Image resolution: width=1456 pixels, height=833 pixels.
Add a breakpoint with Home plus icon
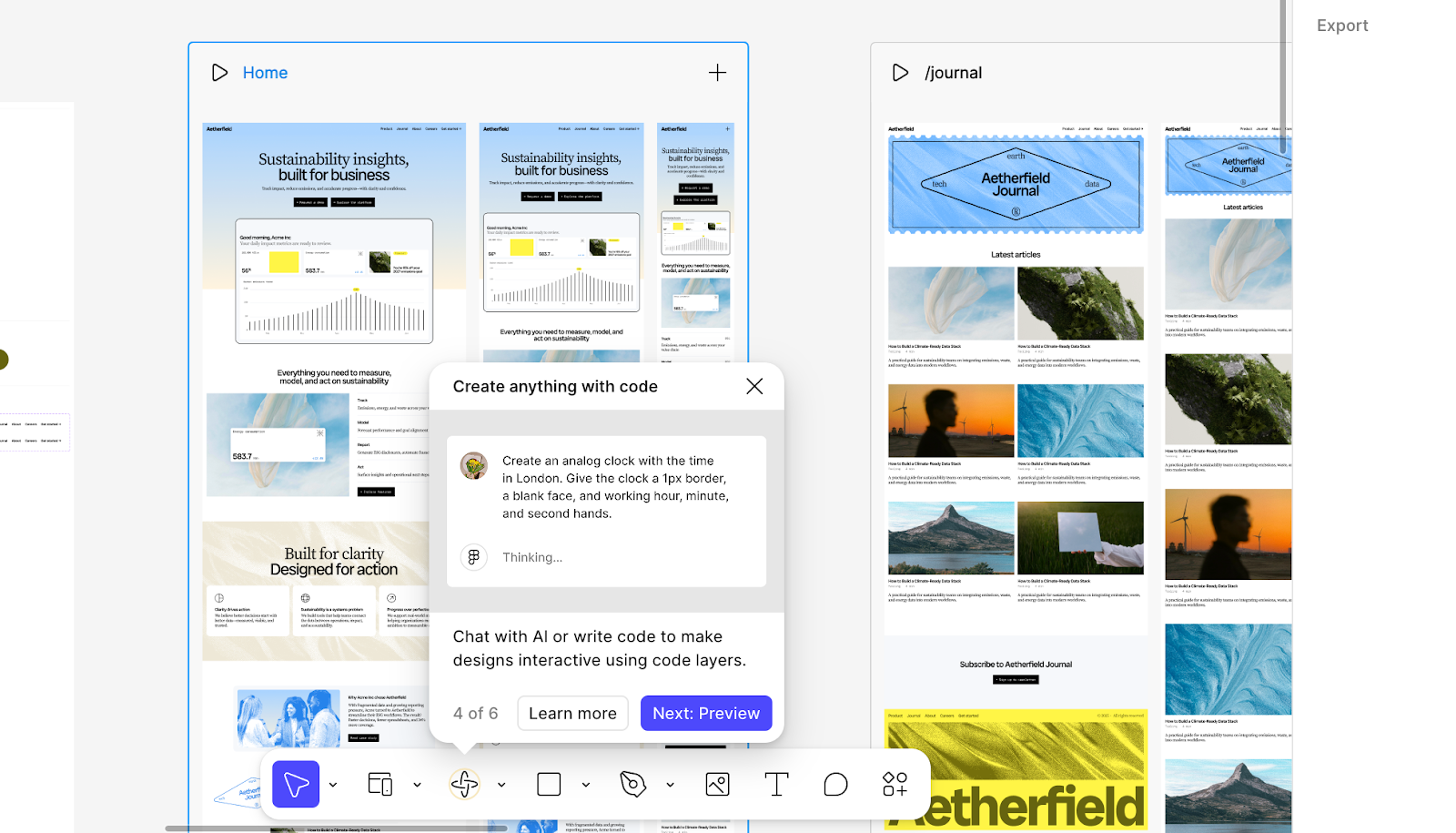[717, 73]
